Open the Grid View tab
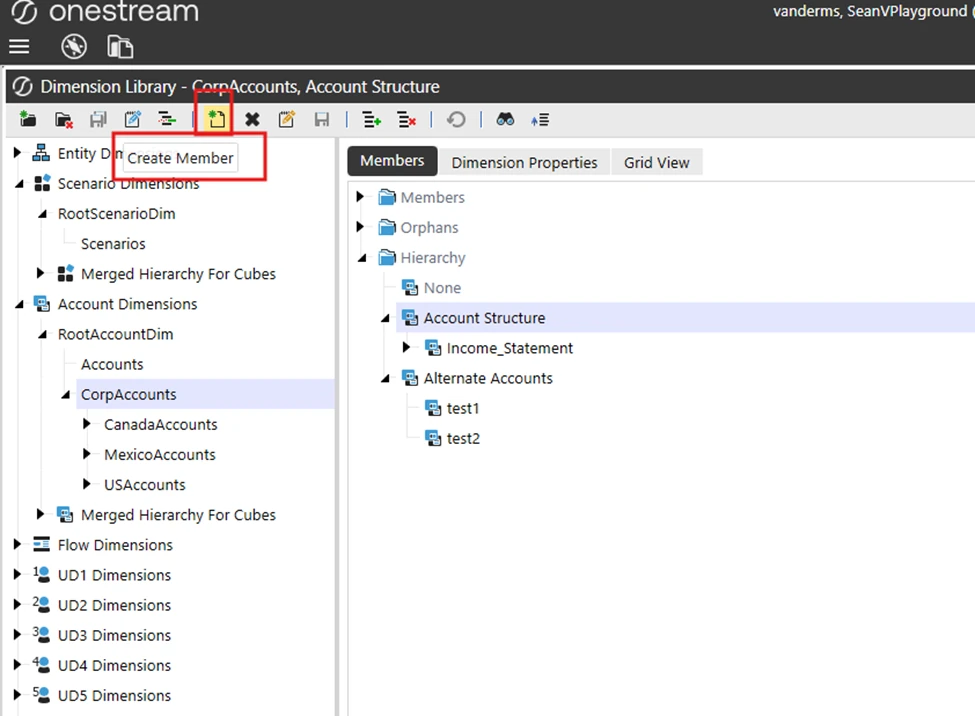Image resolution: width=975 pixels, height=716 pixels. pos(657,162)
